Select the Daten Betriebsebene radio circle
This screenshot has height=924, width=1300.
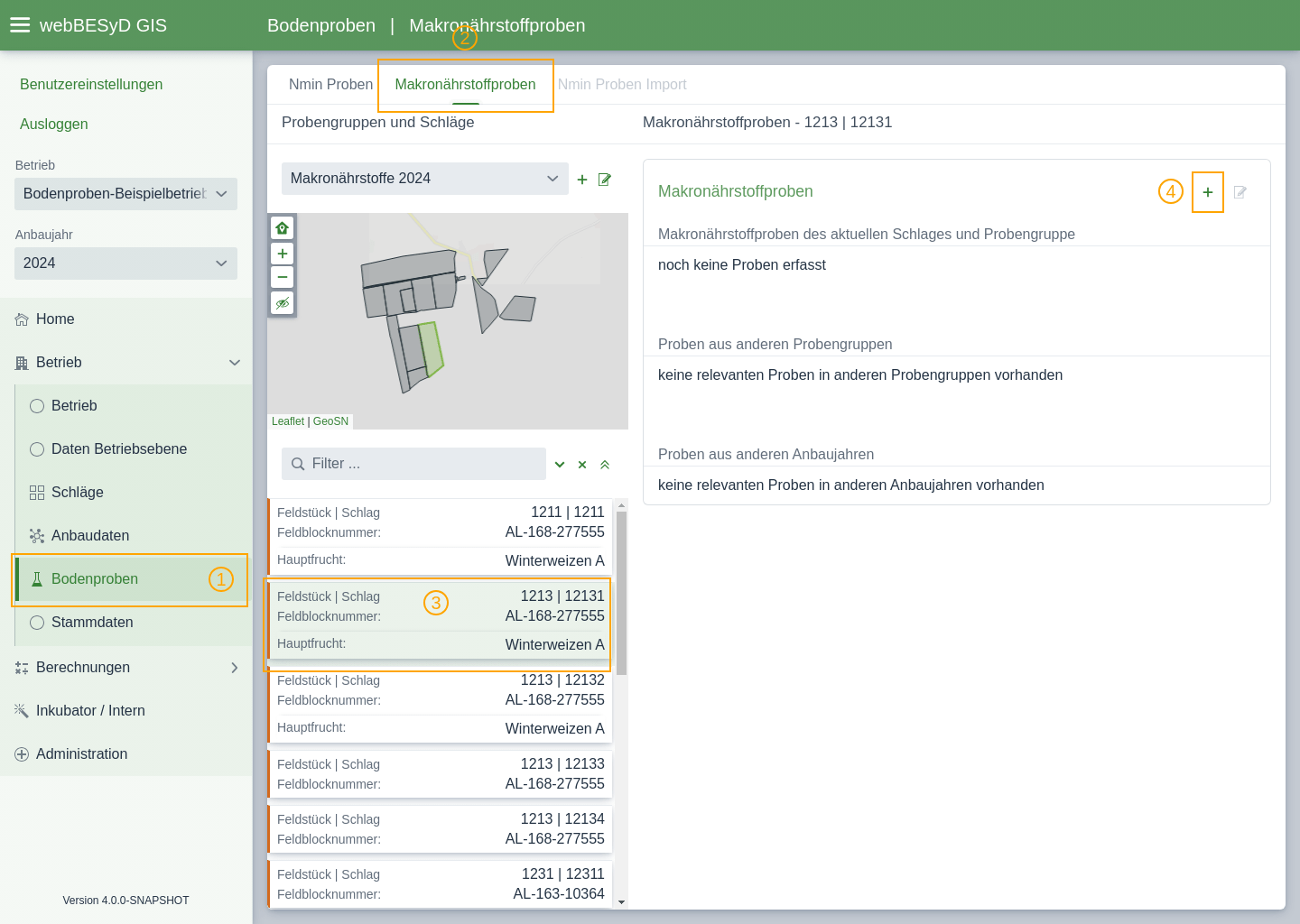pyautogui.click(x=37, y=449)
